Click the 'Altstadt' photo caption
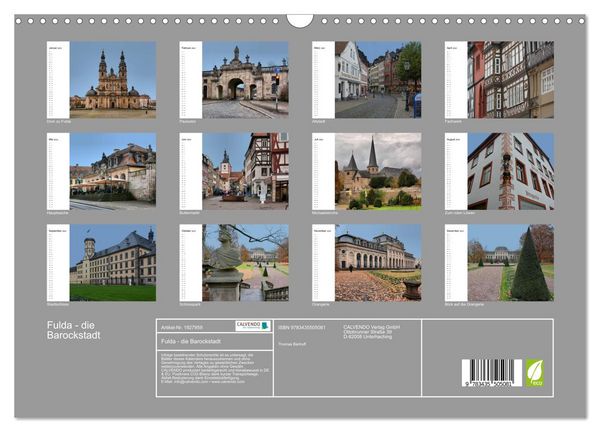Screen dimensions: 600x432 [x=318, y=121]
